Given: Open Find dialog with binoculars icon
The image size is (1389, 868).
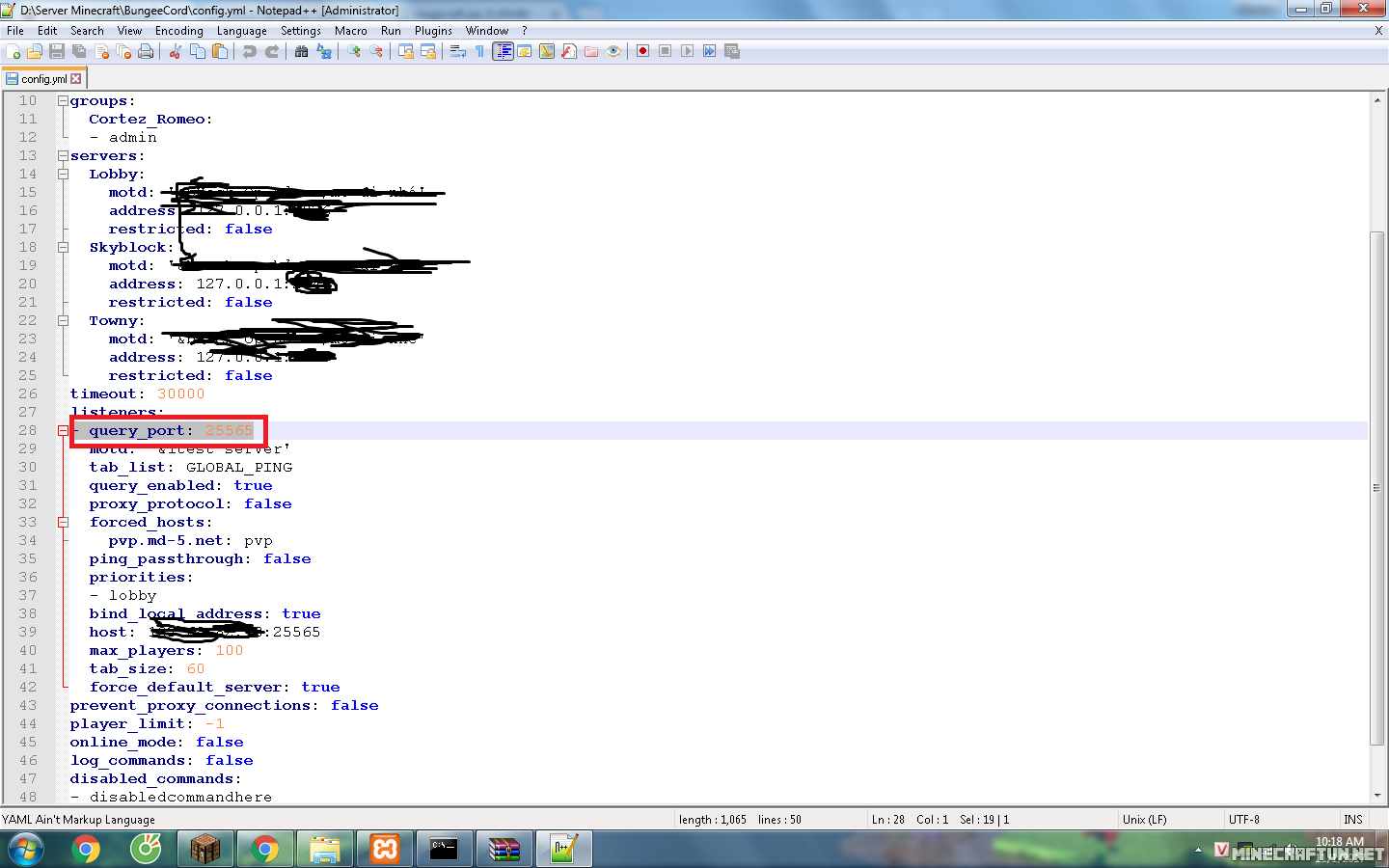Looking at the screenshot, I should [x=302, y=51].
